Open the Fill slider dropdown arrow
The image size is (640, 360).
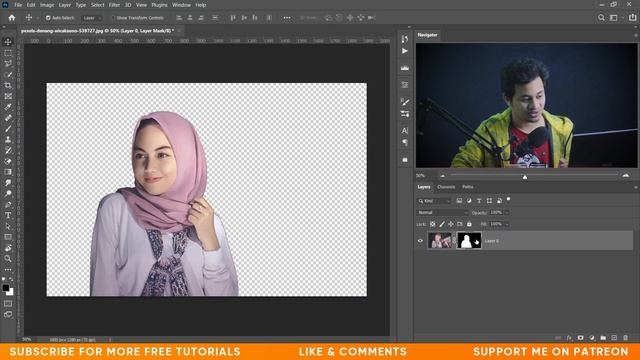point(507,224)
